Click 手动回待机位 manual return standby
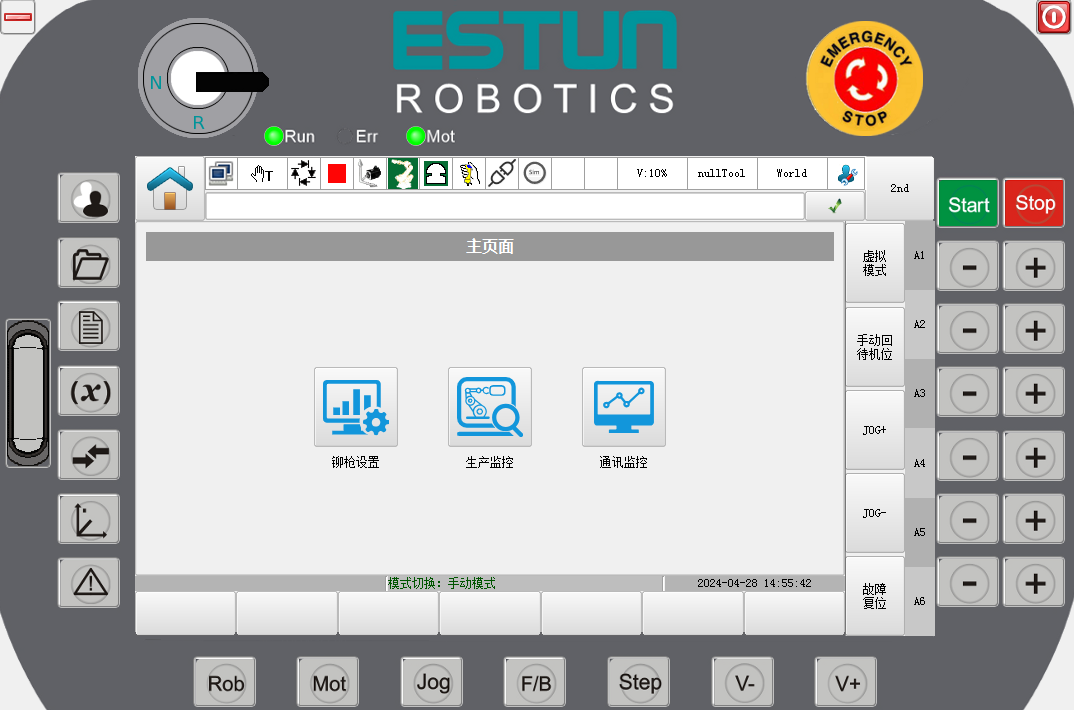The width and height of the screenshot is (1074, 710). pos(875,347)
